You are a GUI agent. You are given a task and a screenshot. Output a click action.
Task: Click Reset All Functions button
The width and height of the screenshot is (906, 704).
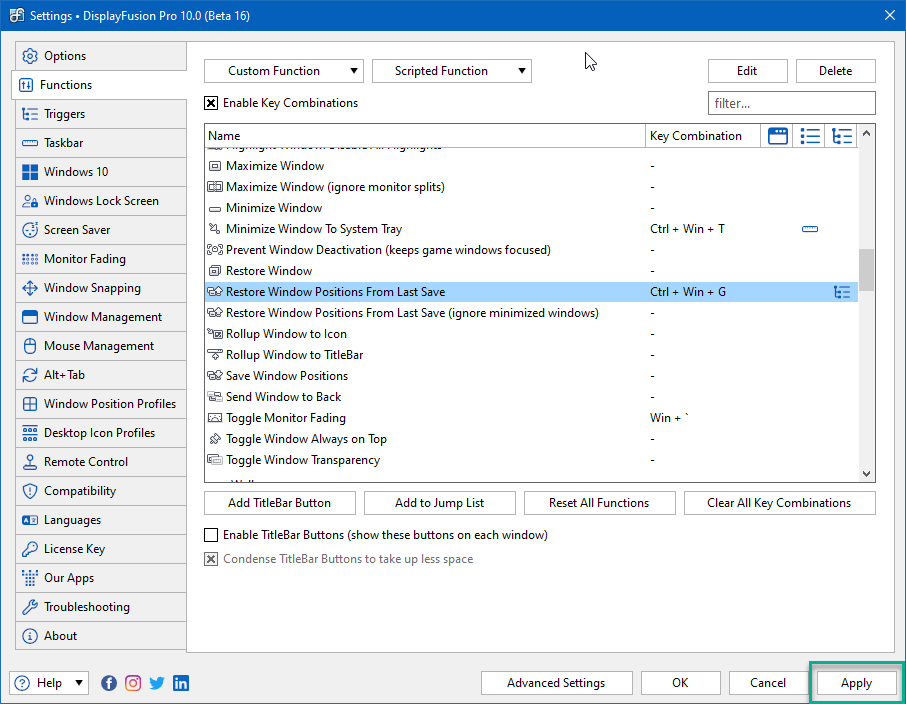(599, 503)
